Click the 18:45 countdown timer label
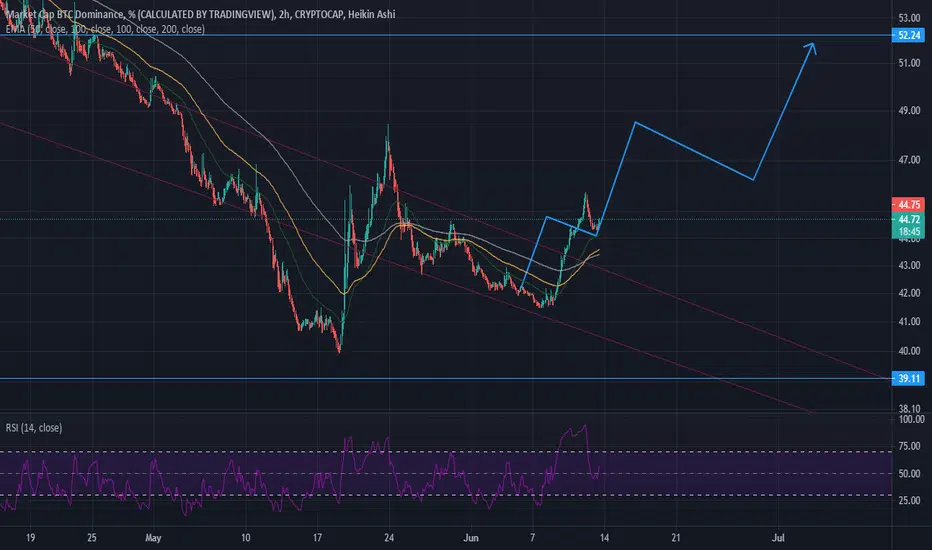The height and width of the screenshot is (550, 932). (909, 231)
